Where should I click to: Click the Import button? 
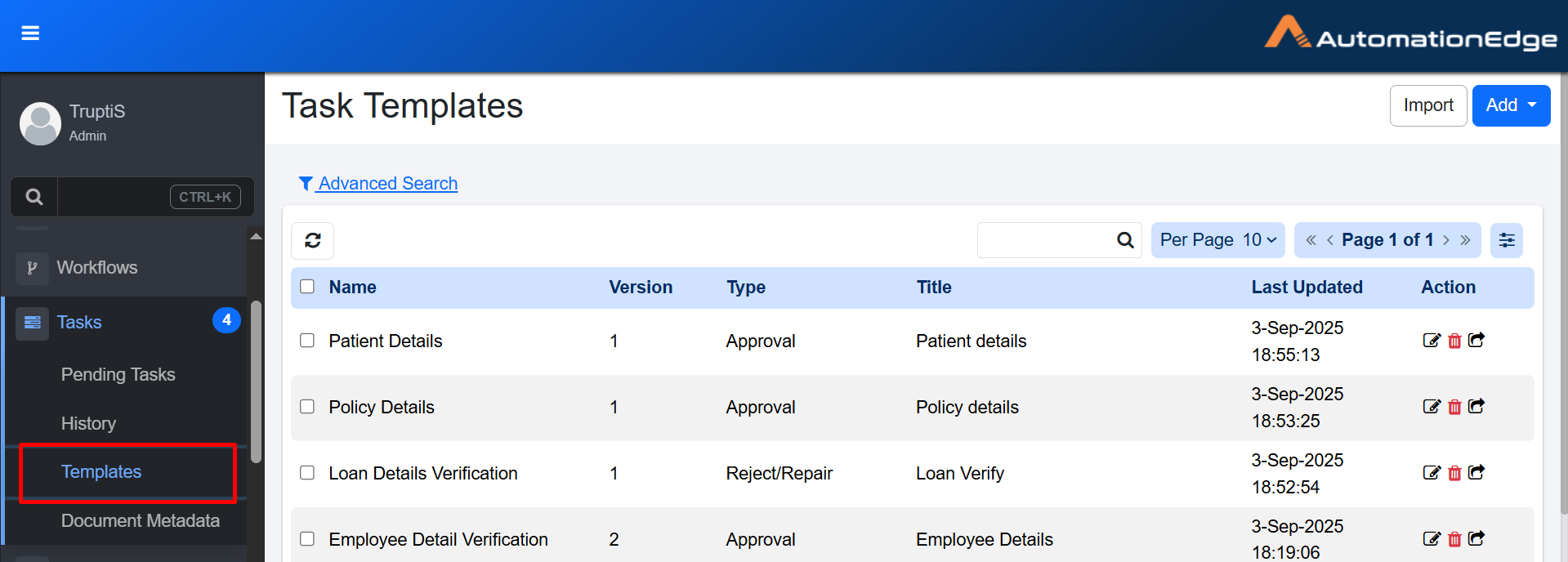[1428, 105]
